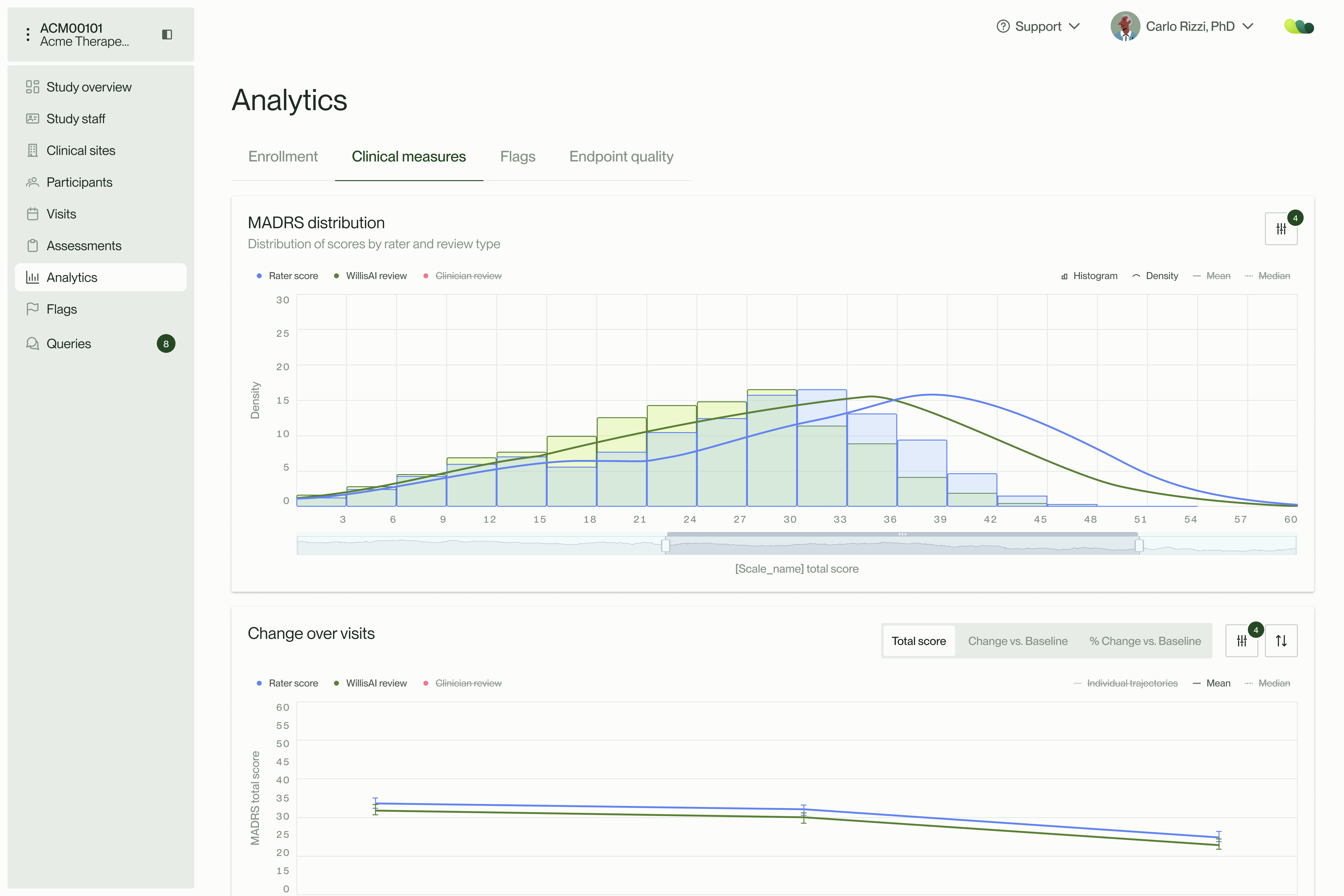Enable Clinician review in Change over visits

click(x=462, y=683)
